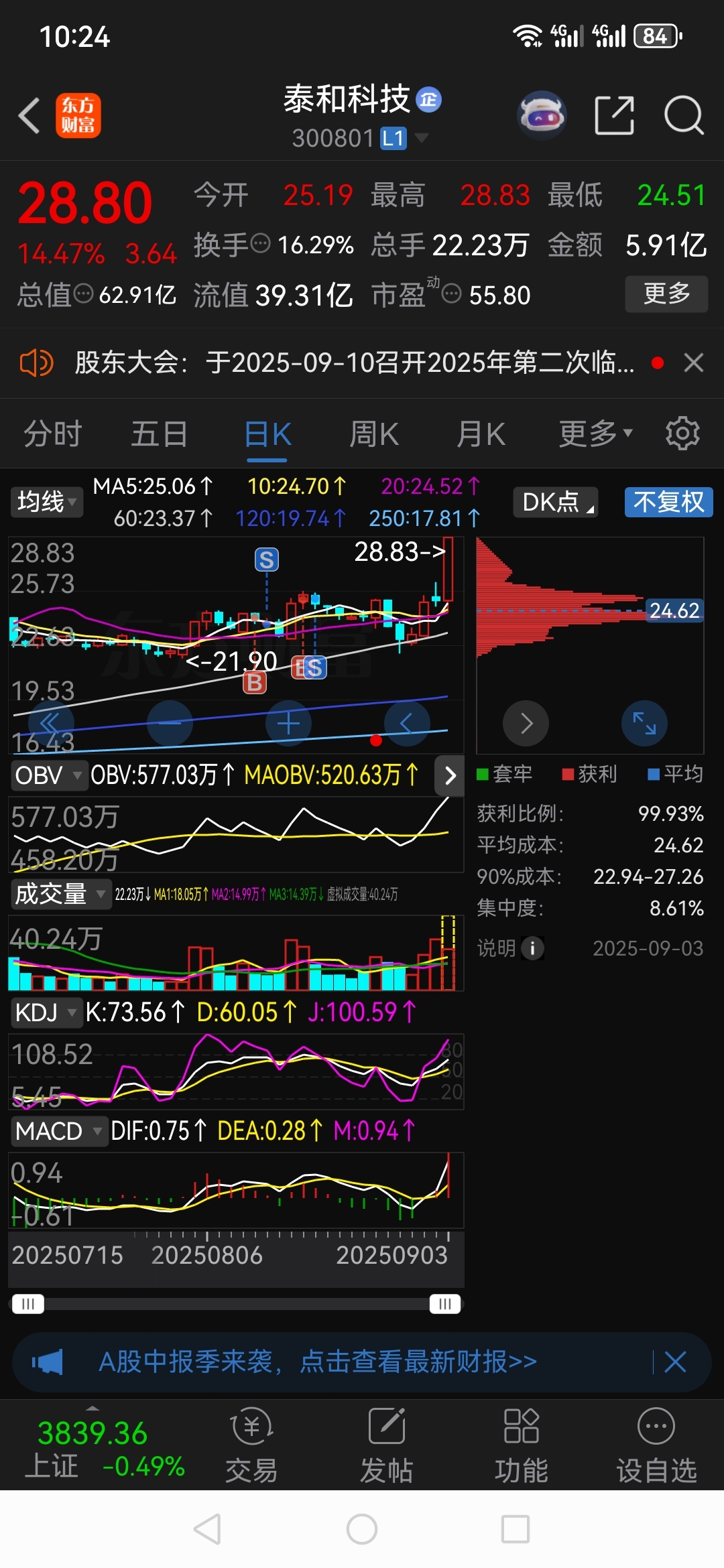Switch to the 周K tab
The height and width of the screenshot is (1568, 724).
[374, 434]
